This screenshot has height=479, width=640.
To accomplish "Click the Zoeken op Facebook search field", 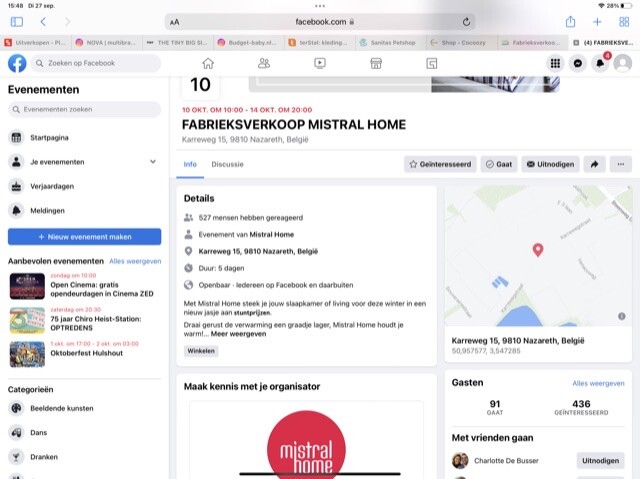I will click(x=96, y=63).
